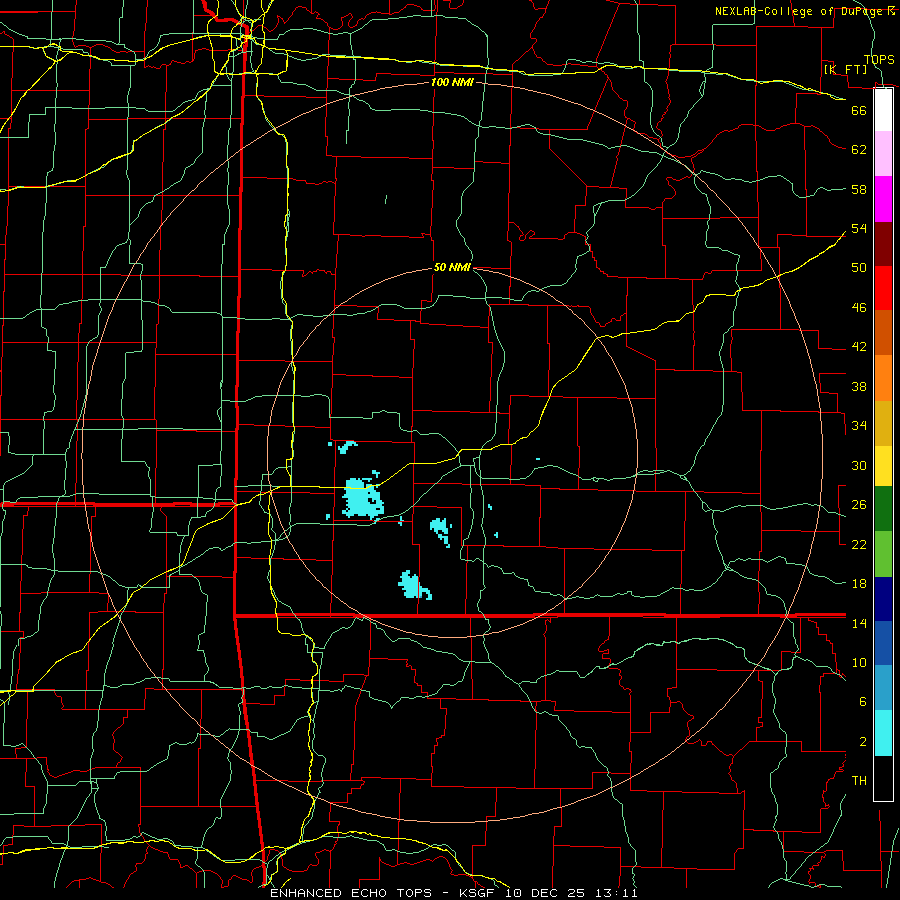Click the legend value 42

pos(859,347)
